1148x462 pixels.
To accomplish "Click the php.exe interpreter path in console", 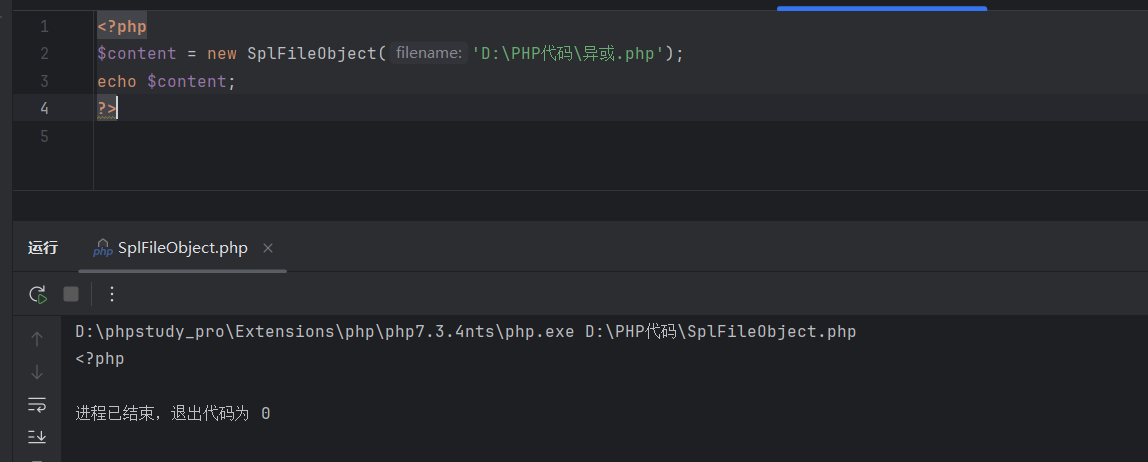I will coord(324,331).
